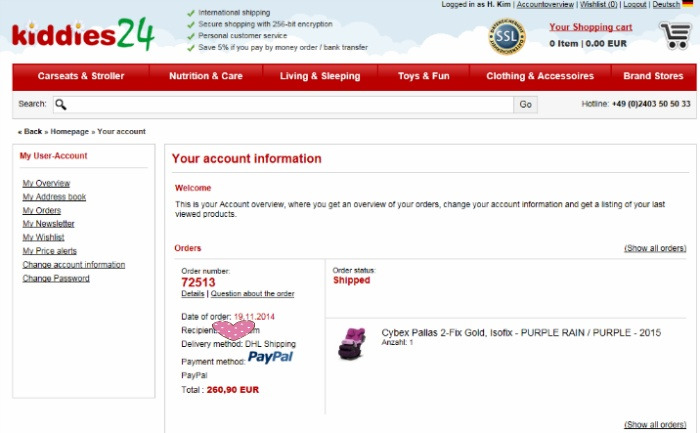Open Carseats & Stroller menu

[x=81, y=76]
